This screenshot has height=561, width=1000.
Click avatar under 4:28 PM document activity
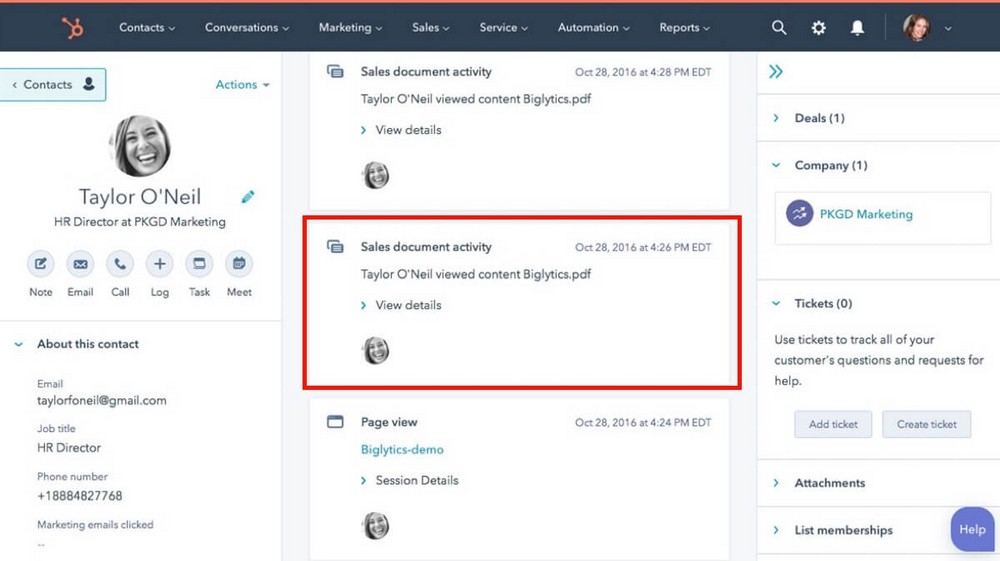(376, 175)
